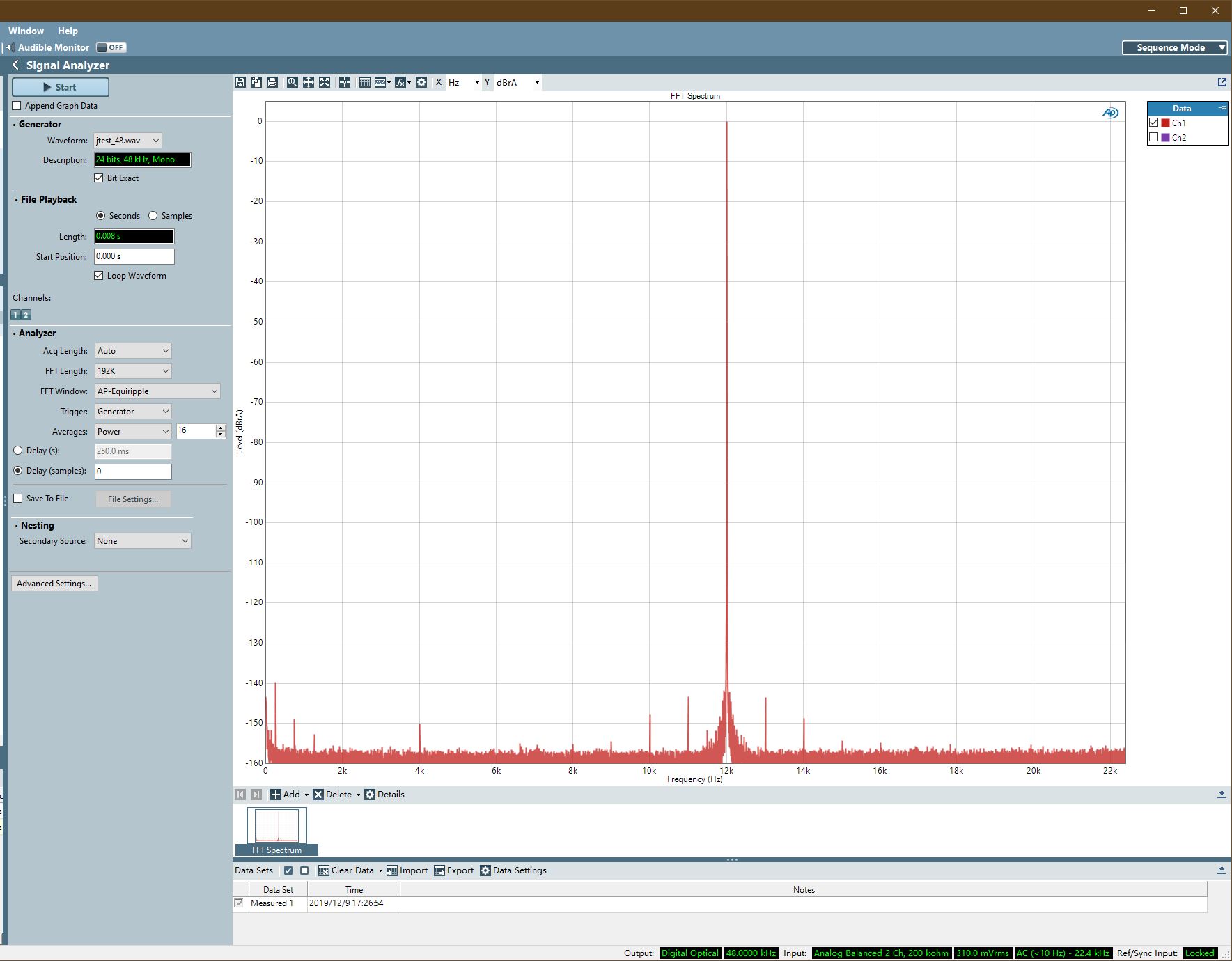Click Clear Data icon

[324, 870]
